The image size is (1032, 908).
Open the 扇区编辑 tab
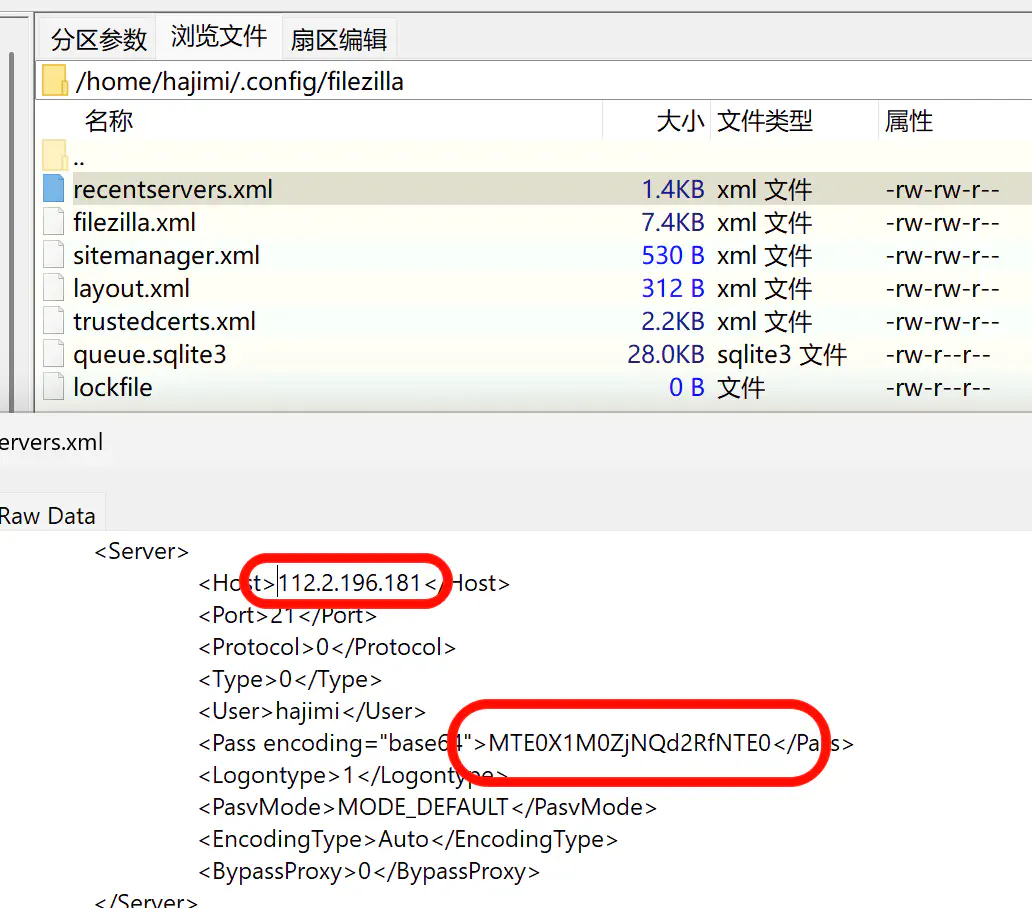(338, 40)
